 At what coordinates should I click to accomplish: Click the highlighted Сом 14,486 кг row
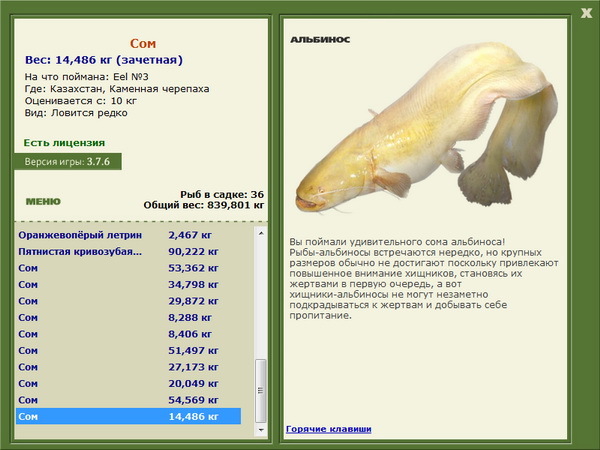click(129, 416)
